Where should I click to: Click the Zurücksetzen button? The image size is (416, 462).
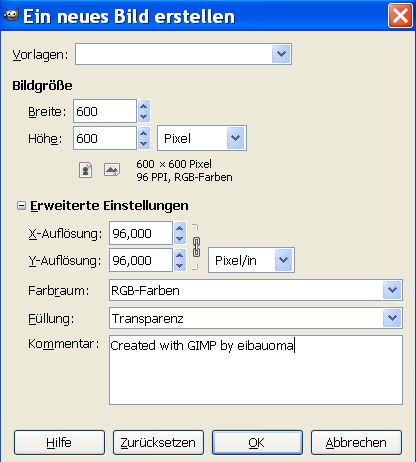coord(158,442)
